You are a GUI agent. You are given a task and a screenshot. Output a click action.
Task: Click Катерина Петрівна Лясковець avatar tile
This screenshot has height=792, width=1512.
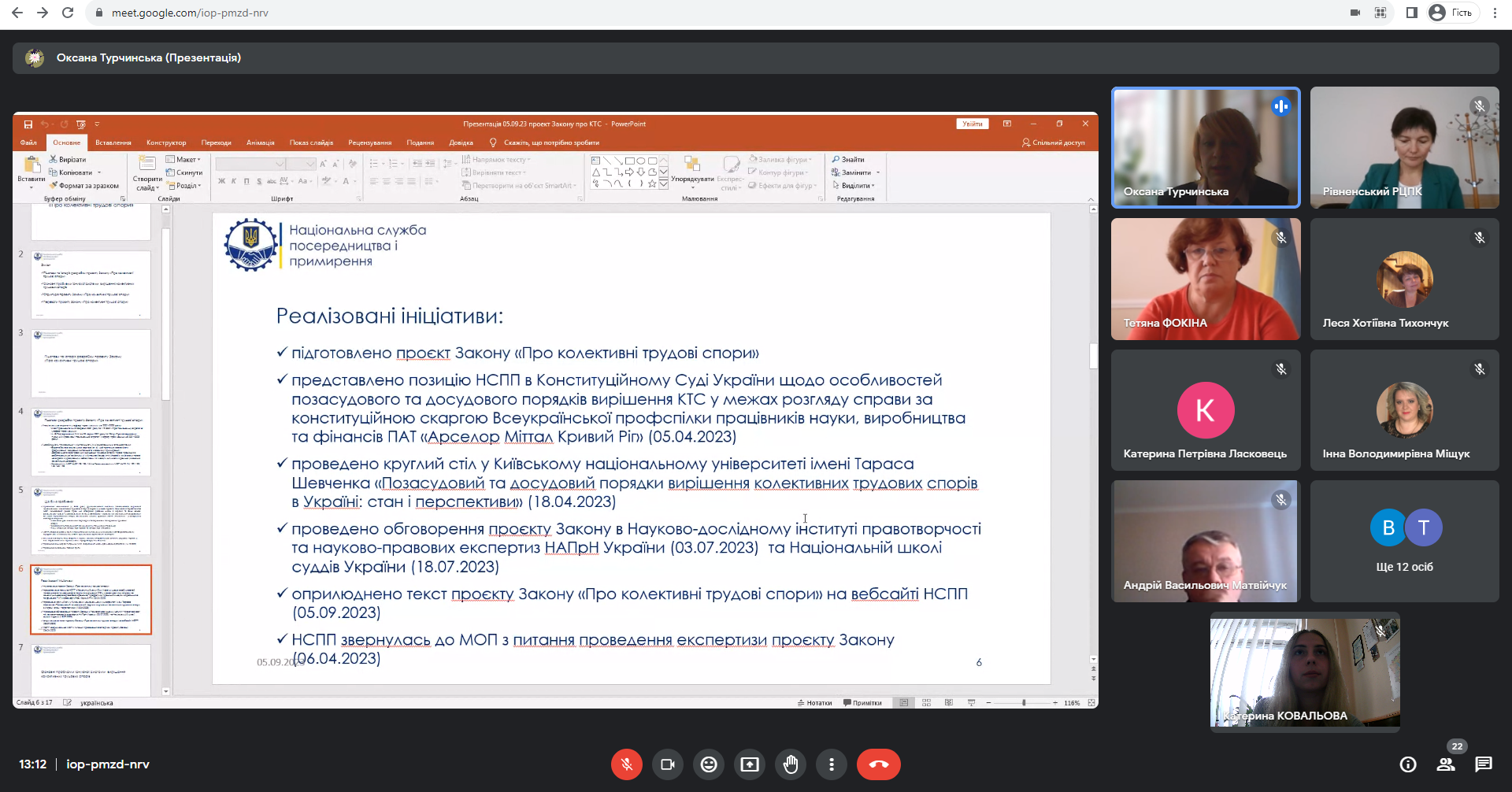1206,410
